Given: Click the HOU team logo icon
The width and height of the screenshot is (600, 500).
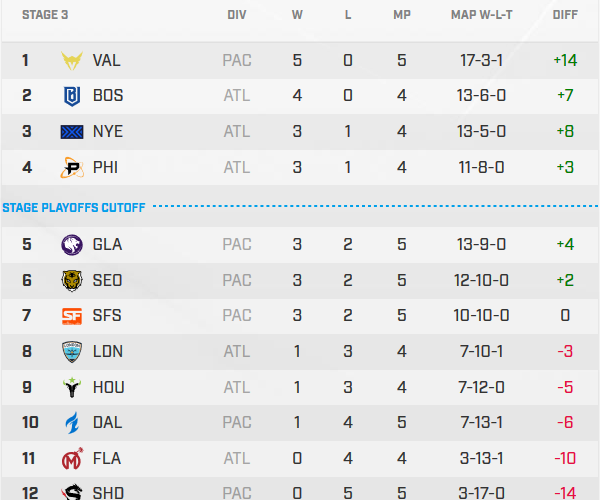Looking at the screenshot, I should (x=73, y=387).
